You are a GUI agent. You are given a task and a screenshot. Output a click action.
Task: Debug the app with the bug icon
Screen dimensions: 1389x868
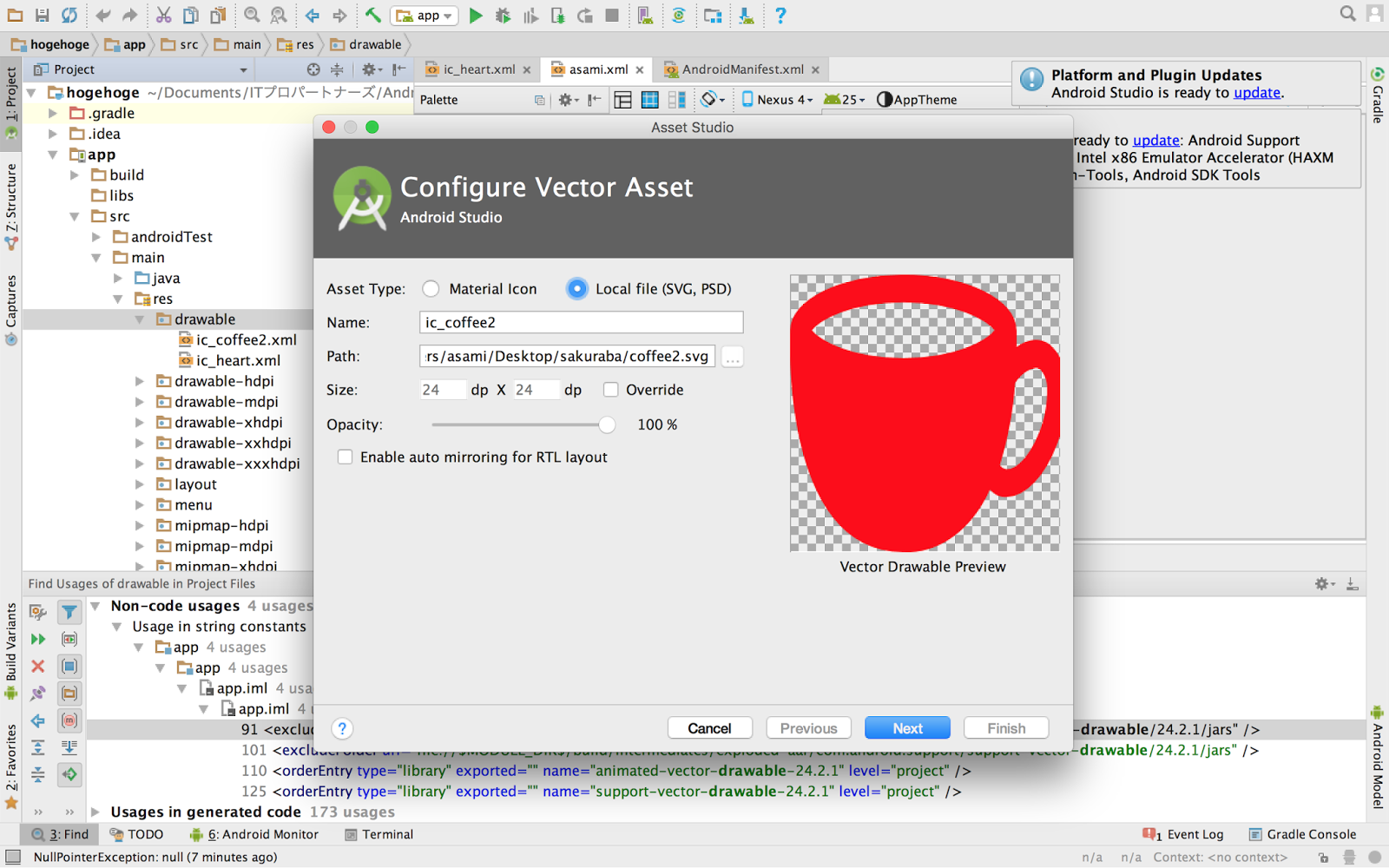(503, 15)
